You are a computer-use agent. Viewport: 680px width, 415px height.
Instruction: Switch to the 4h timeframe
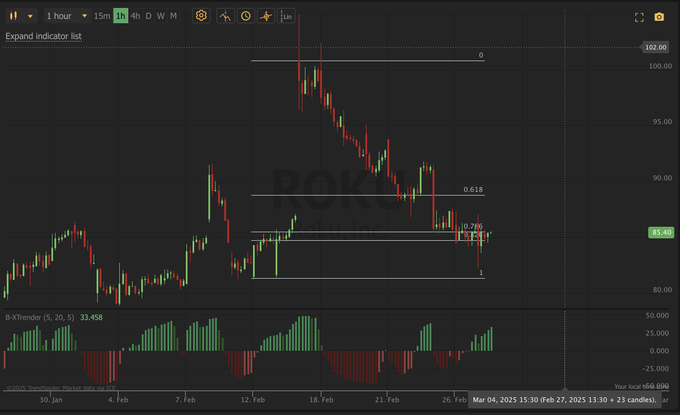135,16
